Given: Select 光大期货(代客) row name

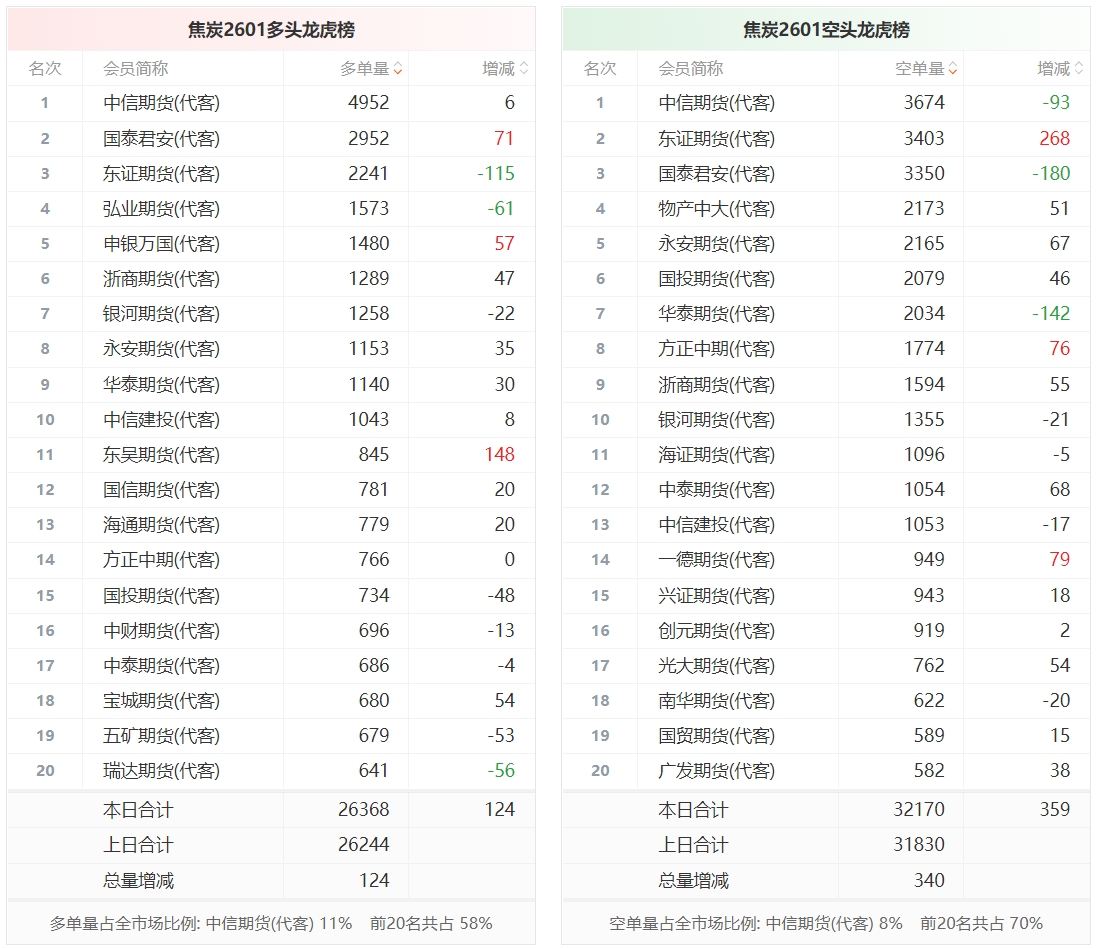Looking at the screenshot, I should (x=716, y=666).
